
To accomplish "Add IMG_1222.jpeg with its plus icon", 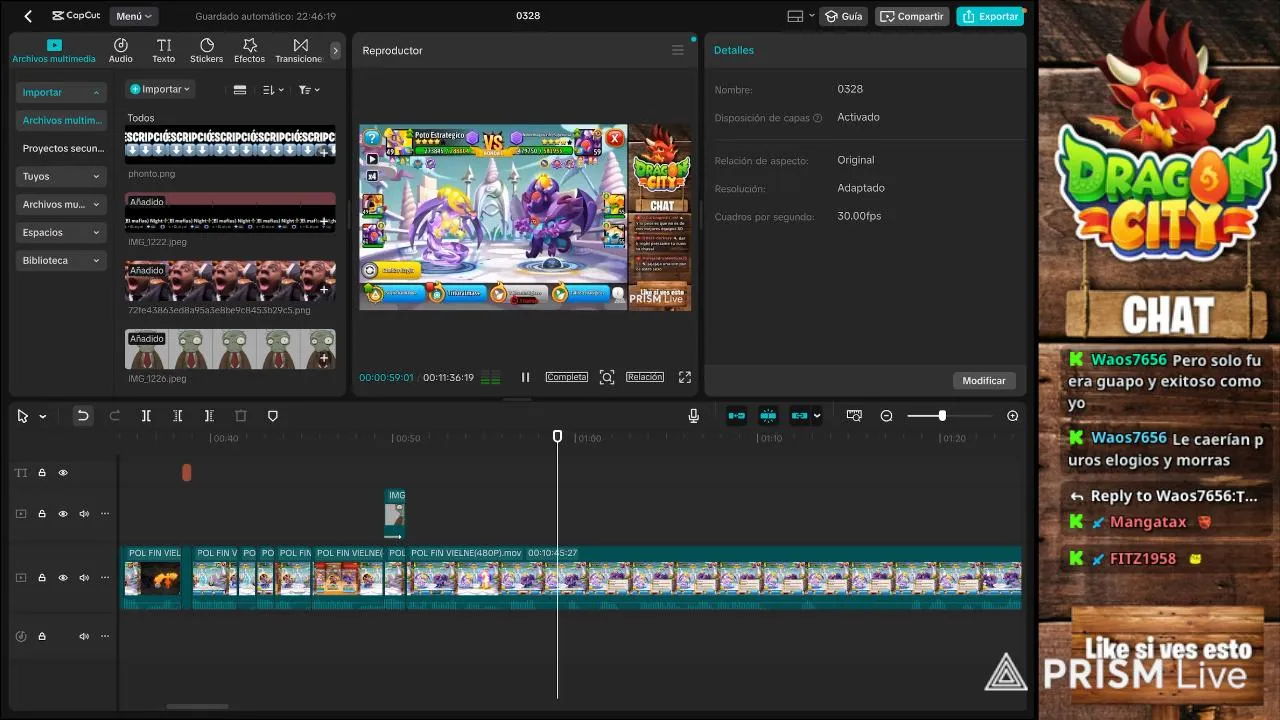I will pos(324,222).
